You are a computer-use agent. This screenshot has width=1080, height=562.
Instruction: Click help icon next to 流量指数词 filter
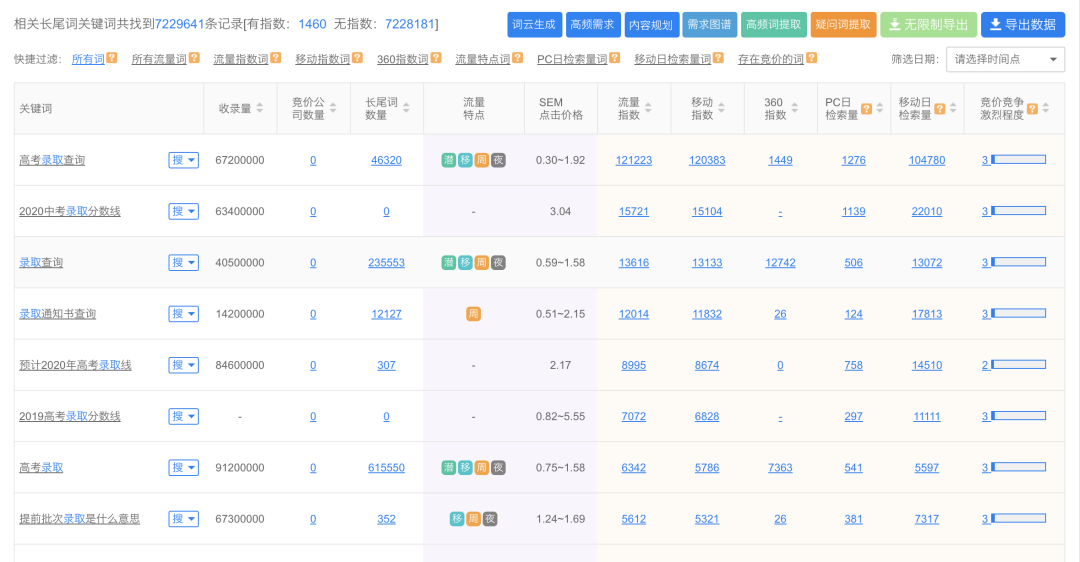(x=276, y=59)
